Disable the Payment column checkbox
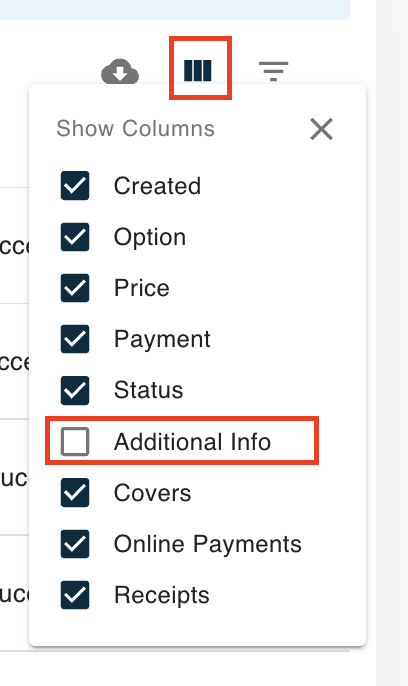The width and height of the screenshot is (408, 686). (x=75, y=339)
